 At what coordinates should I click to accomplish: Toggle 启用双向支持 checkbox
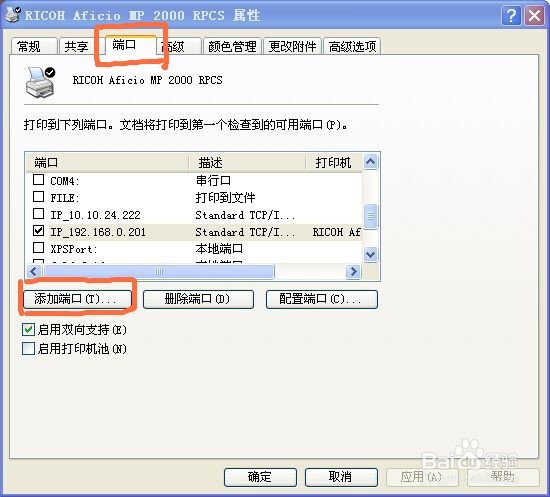pos(28,330)
